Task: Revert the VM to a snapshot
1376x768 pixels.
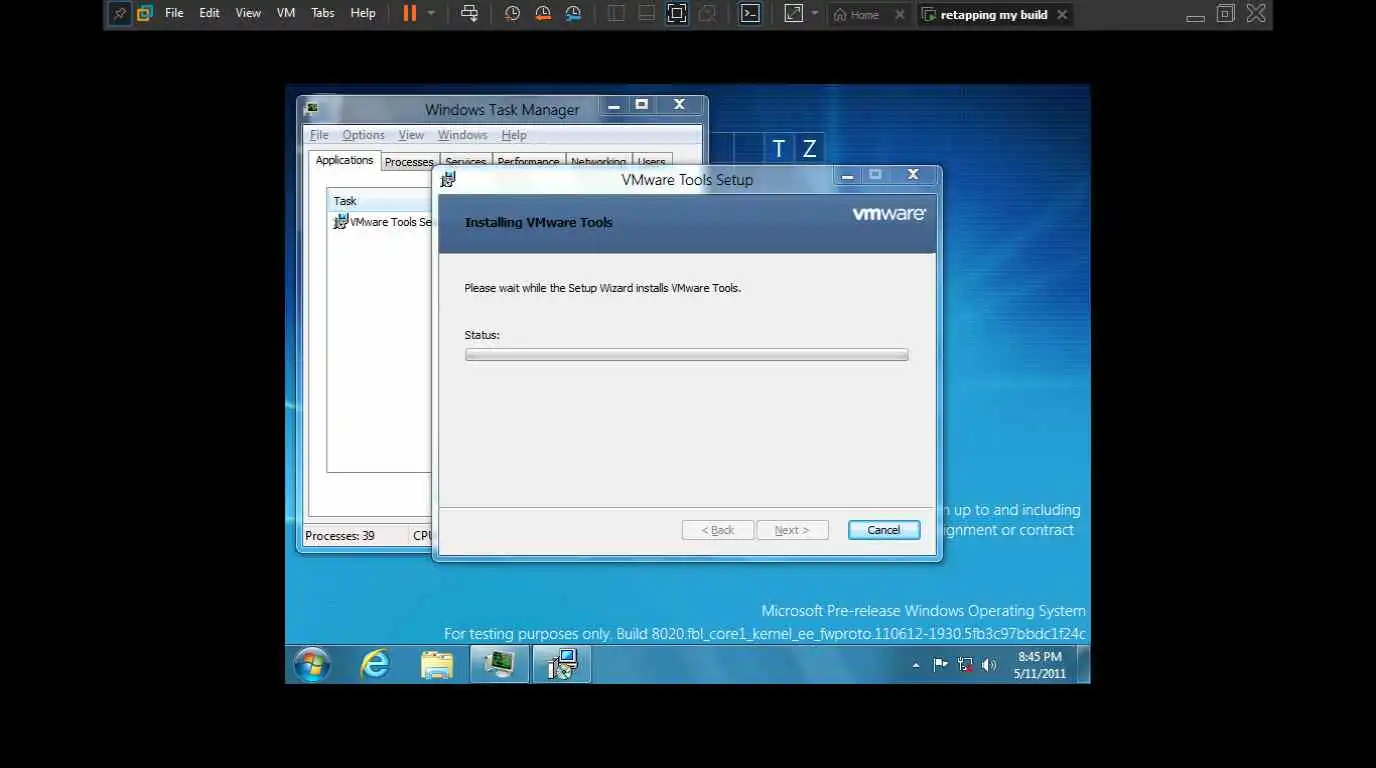Action: point(542,14)
